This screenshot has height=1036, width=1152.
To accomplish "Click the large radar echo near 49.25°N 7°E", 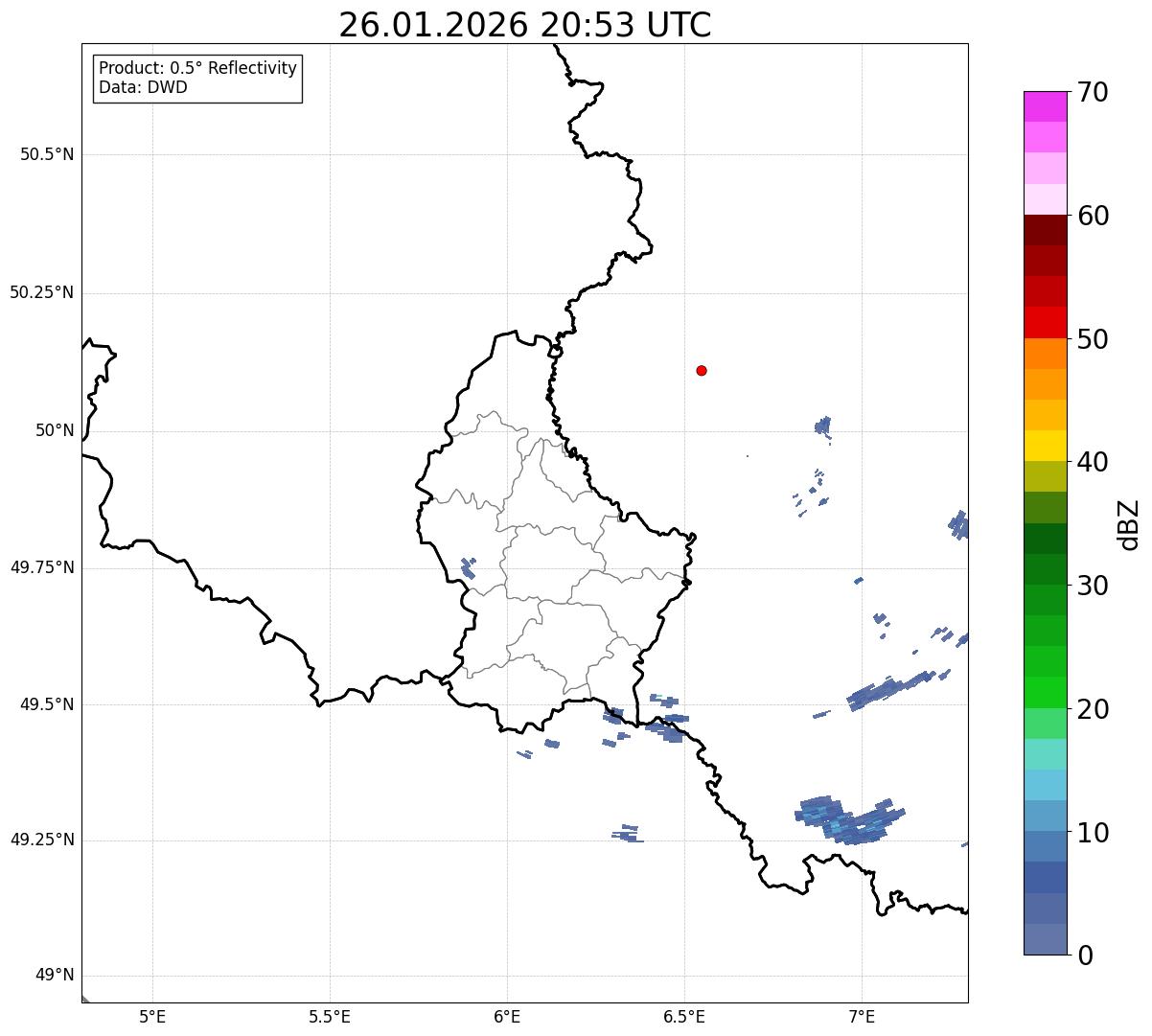I will coord(848,820).
